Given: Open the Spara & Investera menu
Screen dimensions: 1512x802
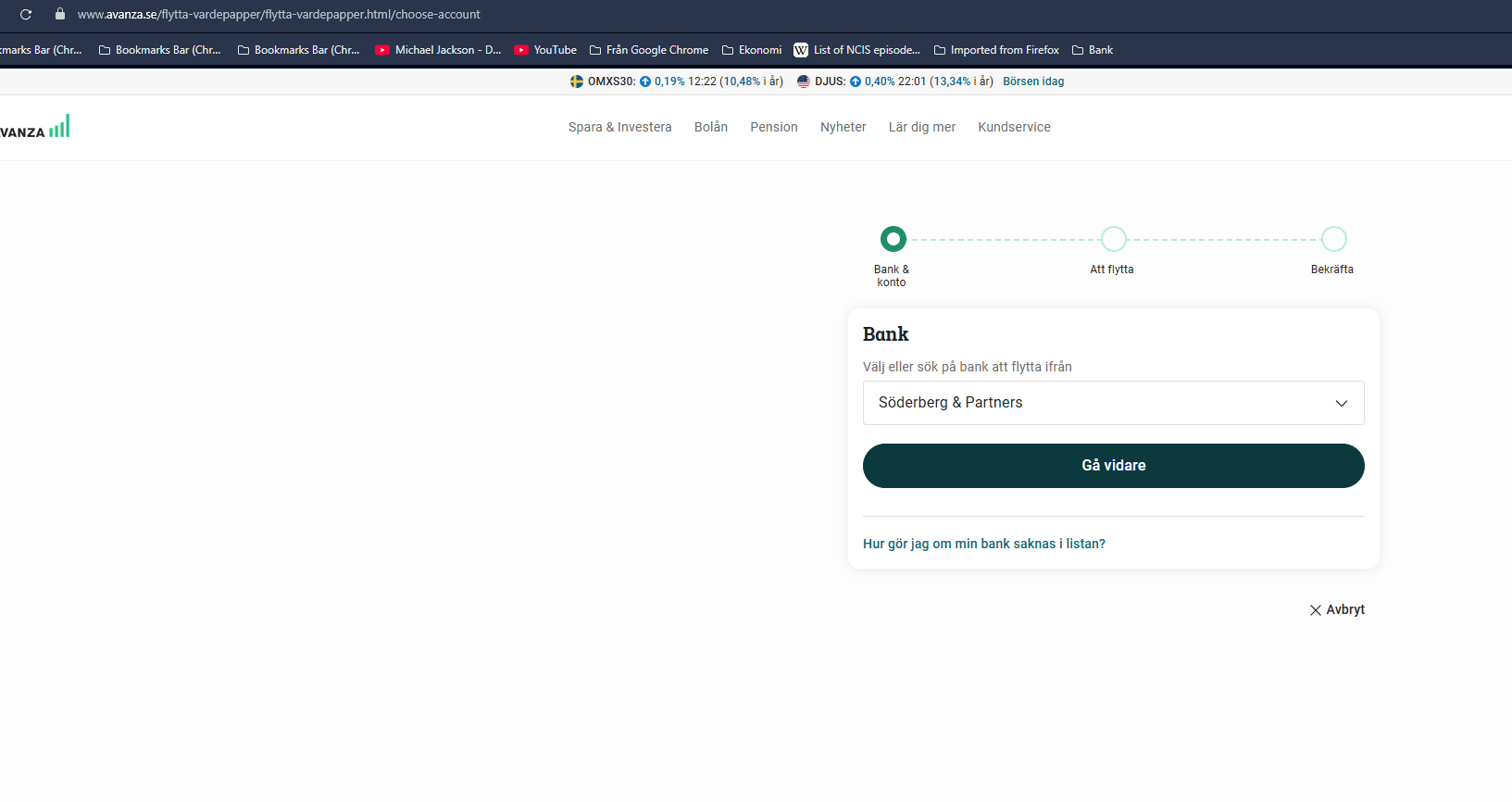Looking at the screenshot, I should coord(619,127).
